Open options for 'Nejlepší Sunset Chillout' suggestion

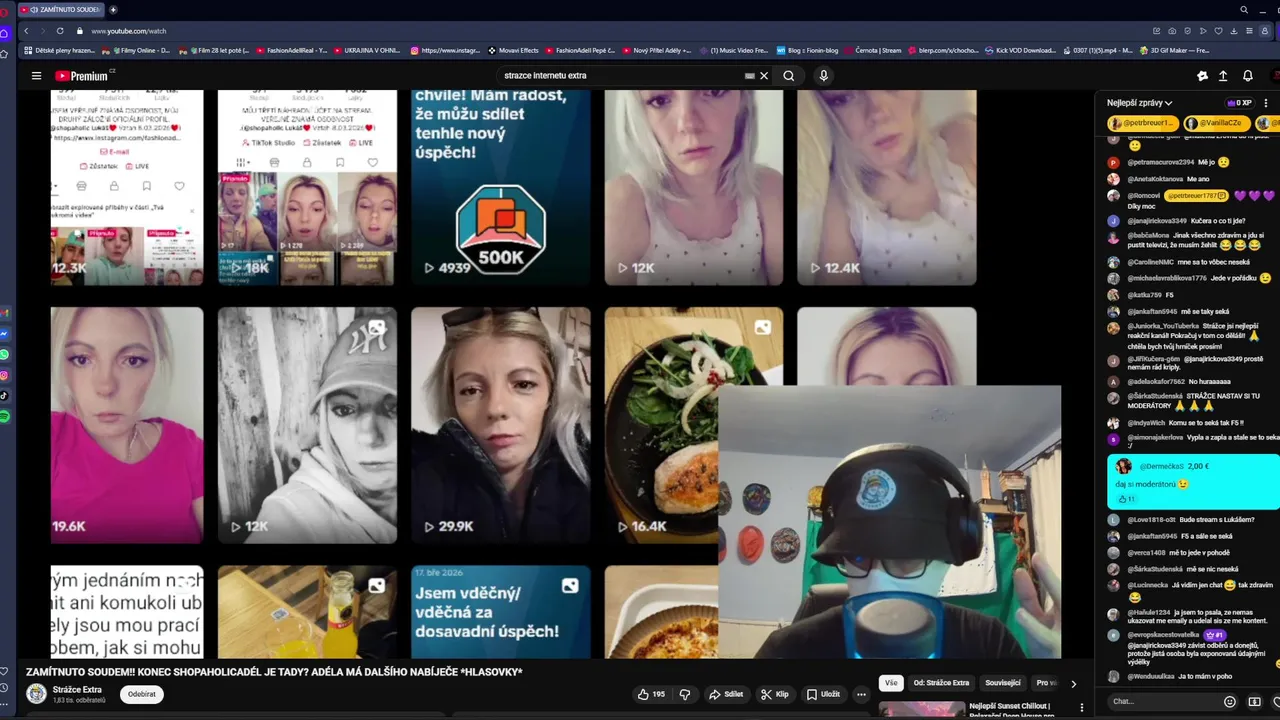coord(1081,708)
